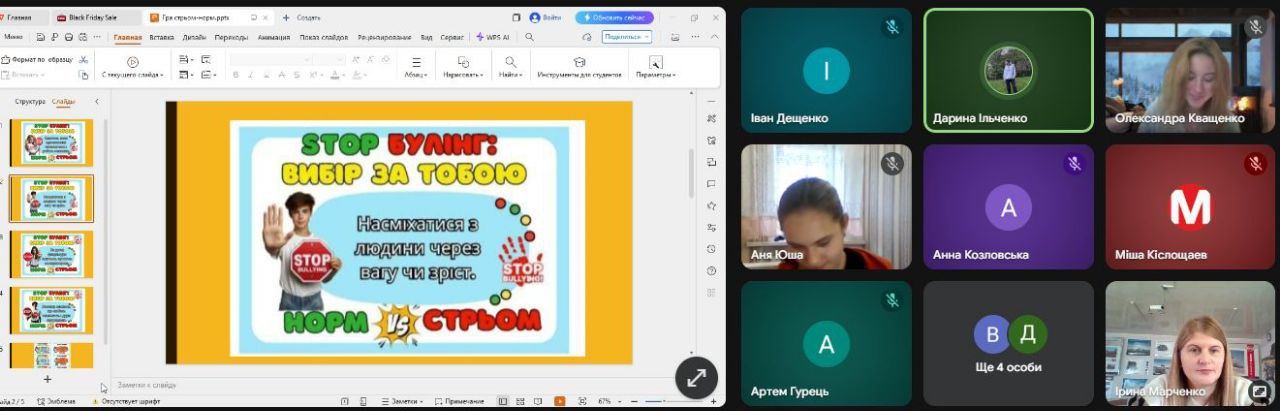Viewport: 1280px width, 411px height.
Task: Click the add new slide plus icon
Action: coord(47,379)
